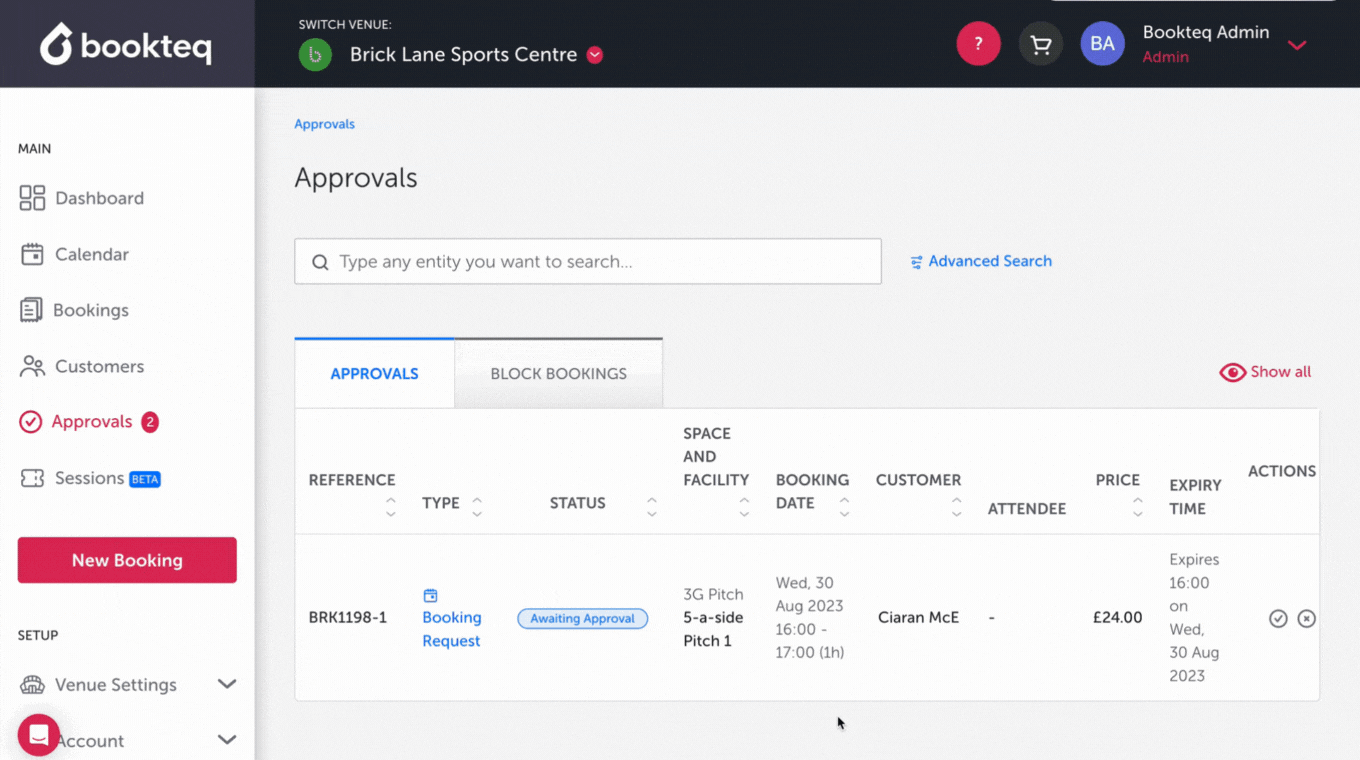Open Dashboard from the sidebar

98,198
